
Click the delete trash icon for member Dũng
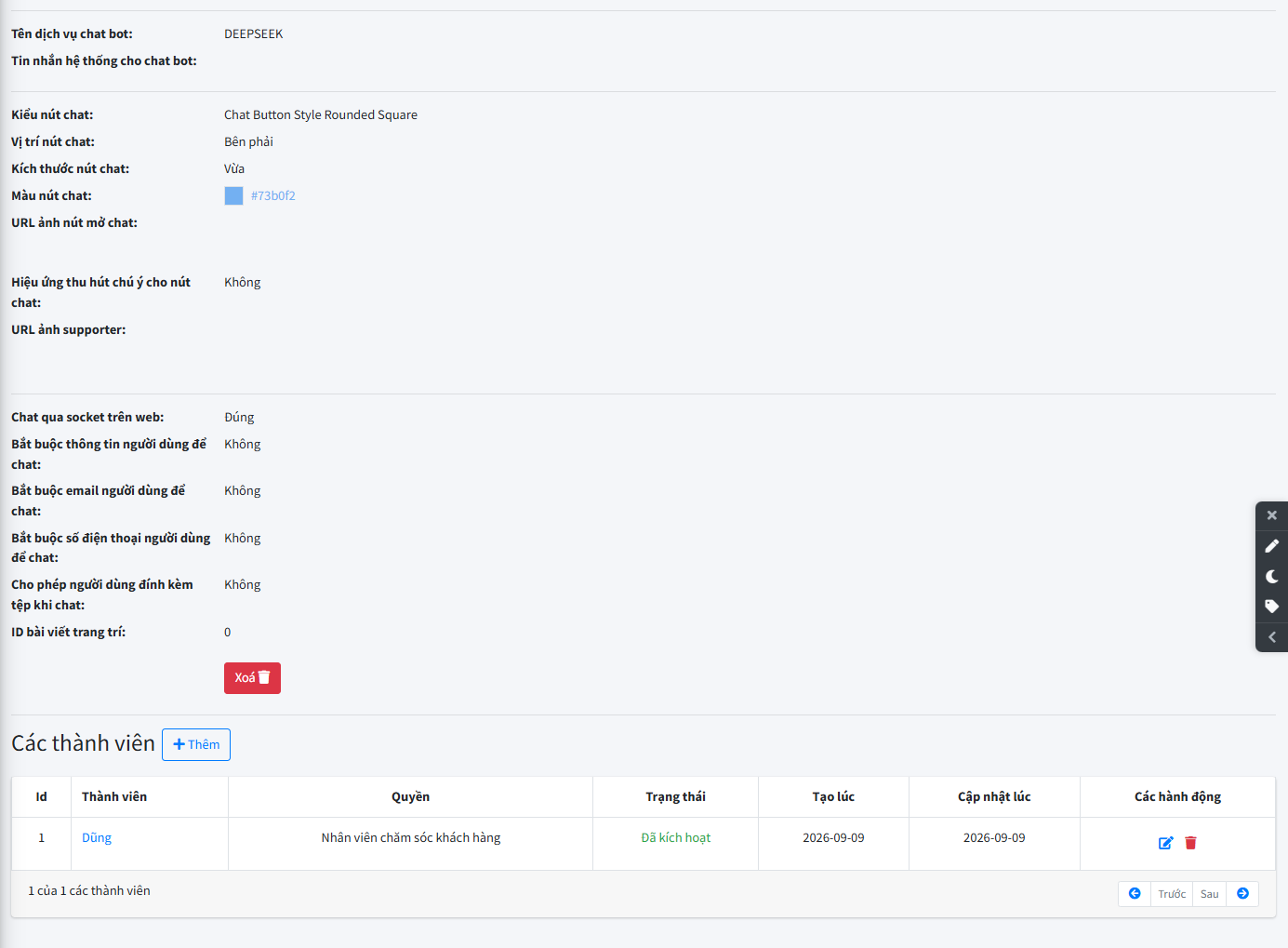[1190, 843]
